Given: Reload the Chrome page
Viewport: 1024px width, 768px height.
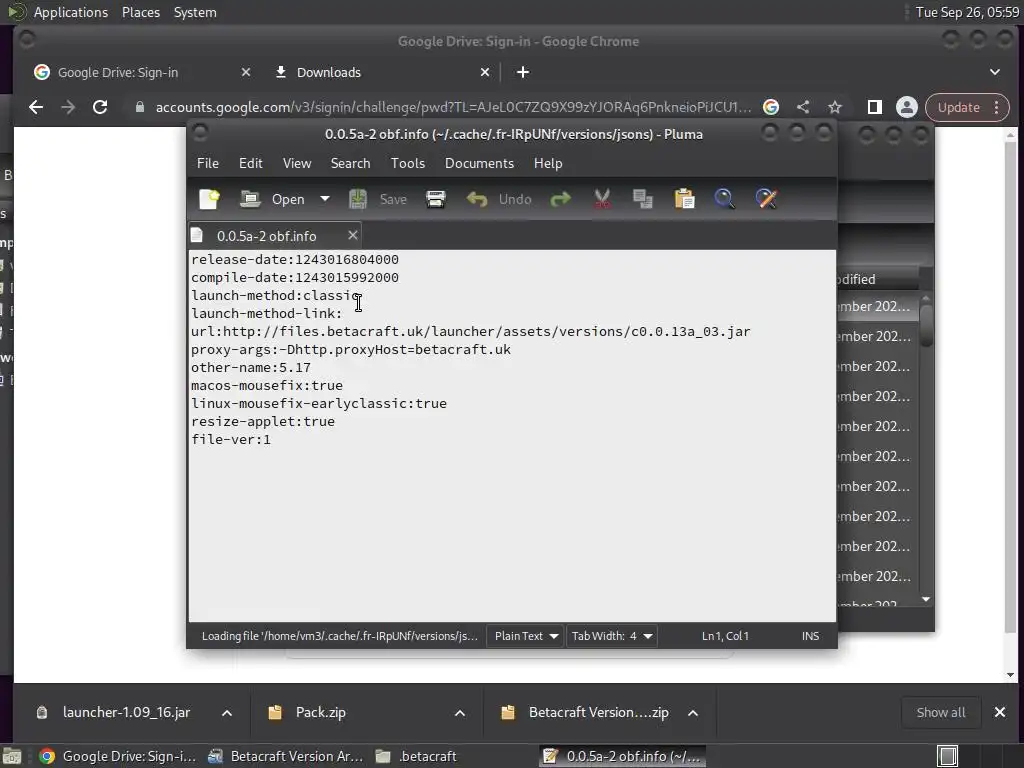Looking at the screenshot, I should (x=100, y=107).
